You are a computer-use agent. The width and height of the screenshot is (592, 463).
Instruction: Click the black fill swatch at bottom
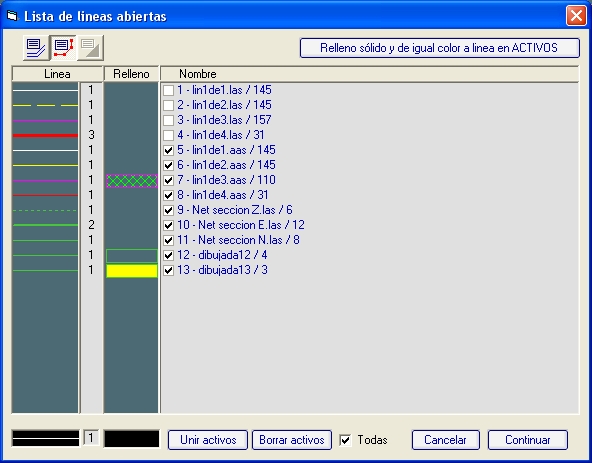pyautogui.click(x=132, y=438)
